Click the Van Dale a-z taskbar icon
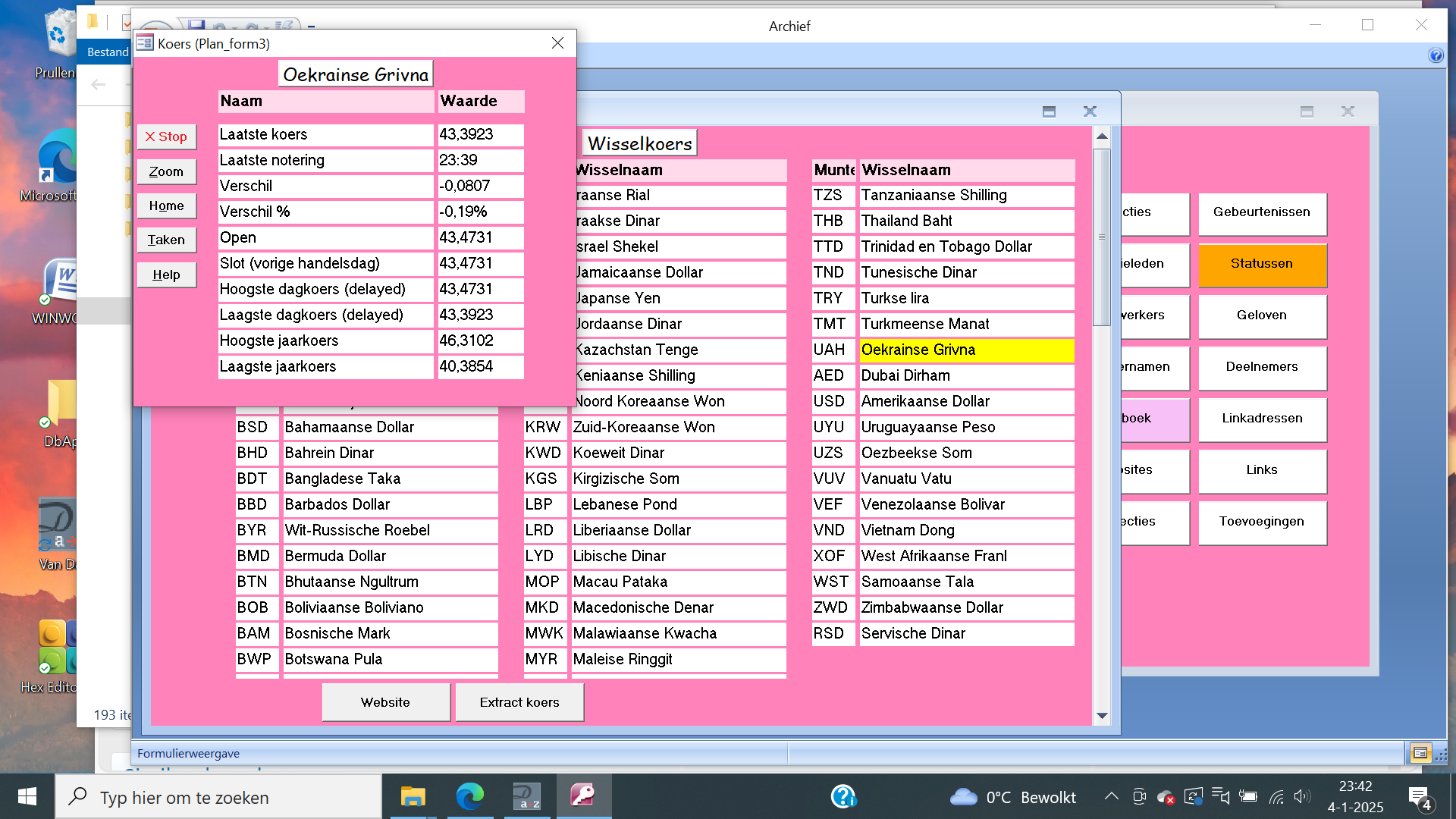Viewport: 1456px width, 819px height. 527,797
